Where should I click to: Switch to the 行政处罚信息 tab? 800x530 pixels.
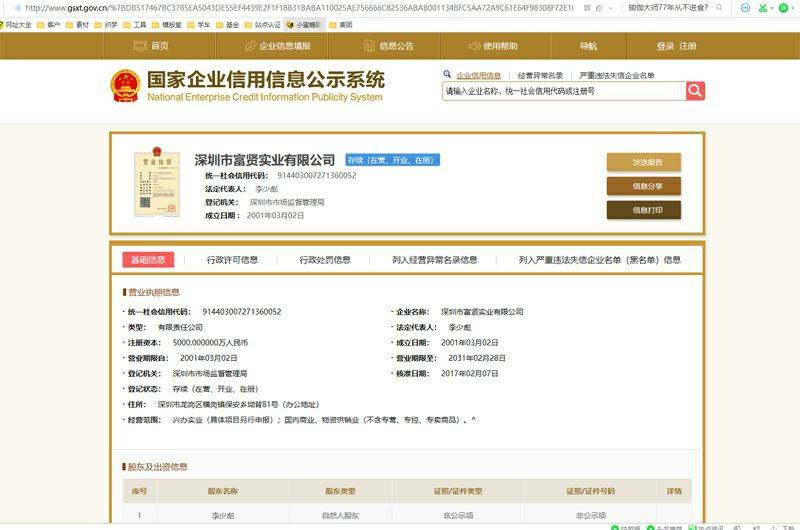[325, 260]
